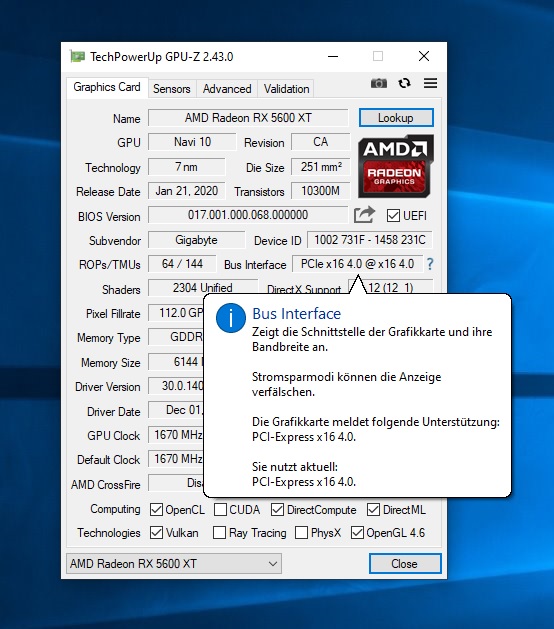Click the Device ID field 1002 731F - 1458 231C
The image size is (554, 629).
click(x=369, y=240)
